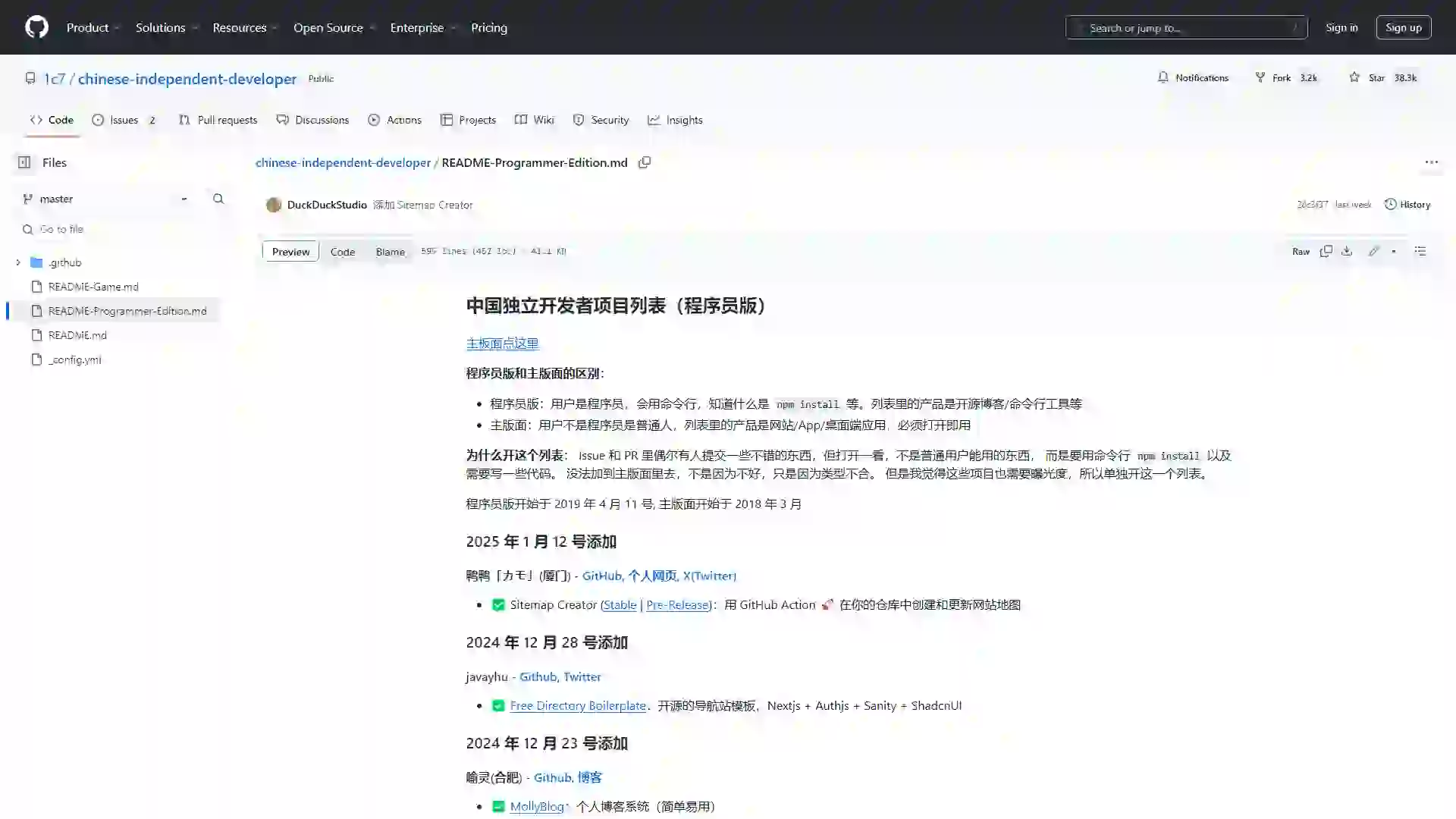The width and height of the screenshot is (1456, 819).
Task: Open README-Game.md in file tree
Action: pyautogui.click(x=93, y=287)
